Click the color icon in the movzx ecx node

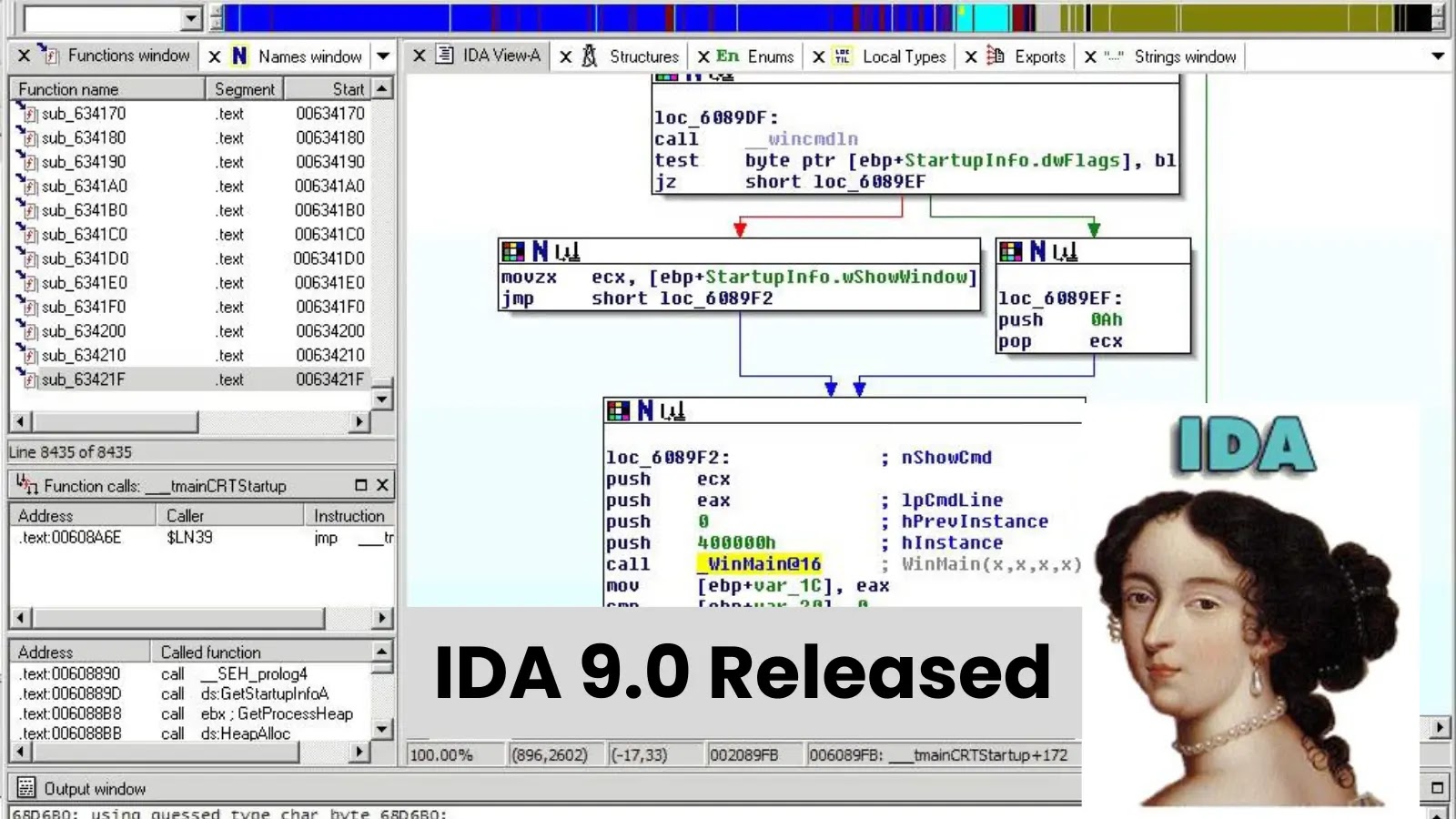513,251
